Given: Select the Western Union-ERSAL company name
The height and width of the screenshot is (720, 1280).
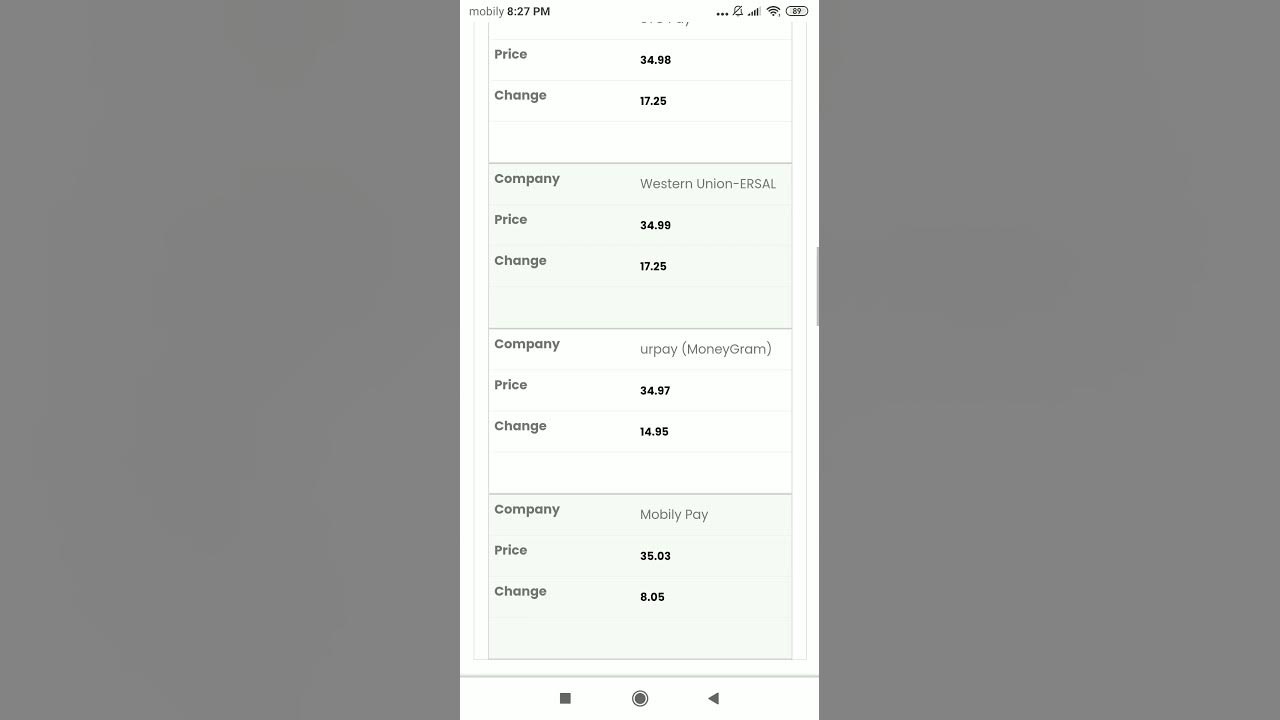Looking at the screenshot, I should [708, 184].
